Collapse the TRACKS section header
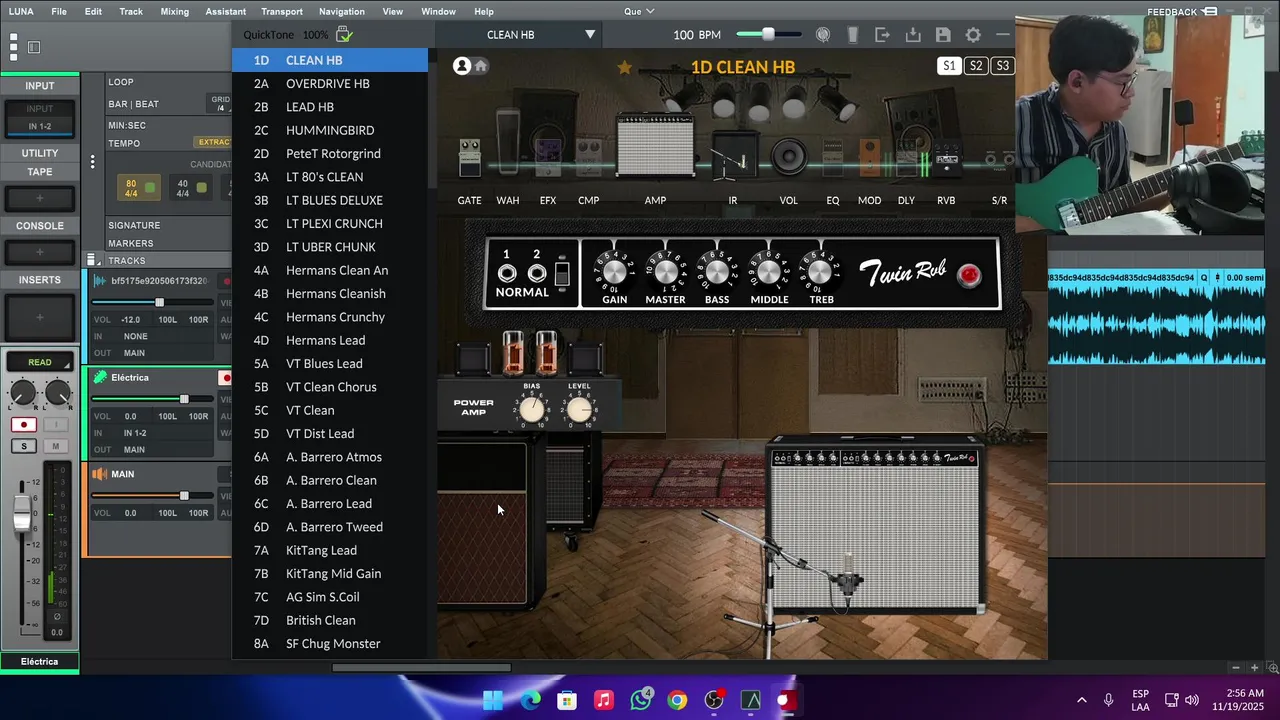The image size is (1280, 720). point(127,261)
